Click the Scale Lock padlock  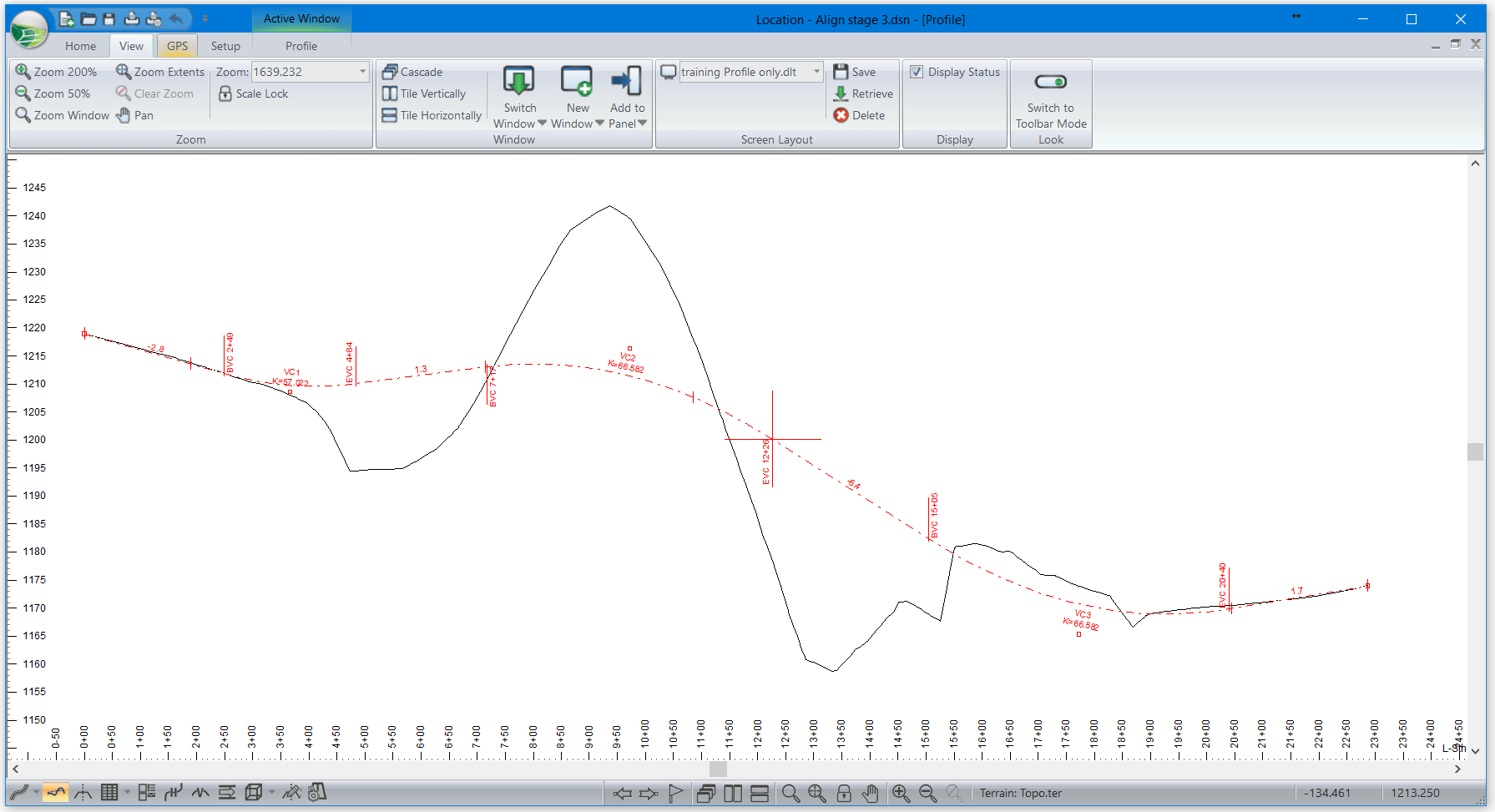[225, 93]
